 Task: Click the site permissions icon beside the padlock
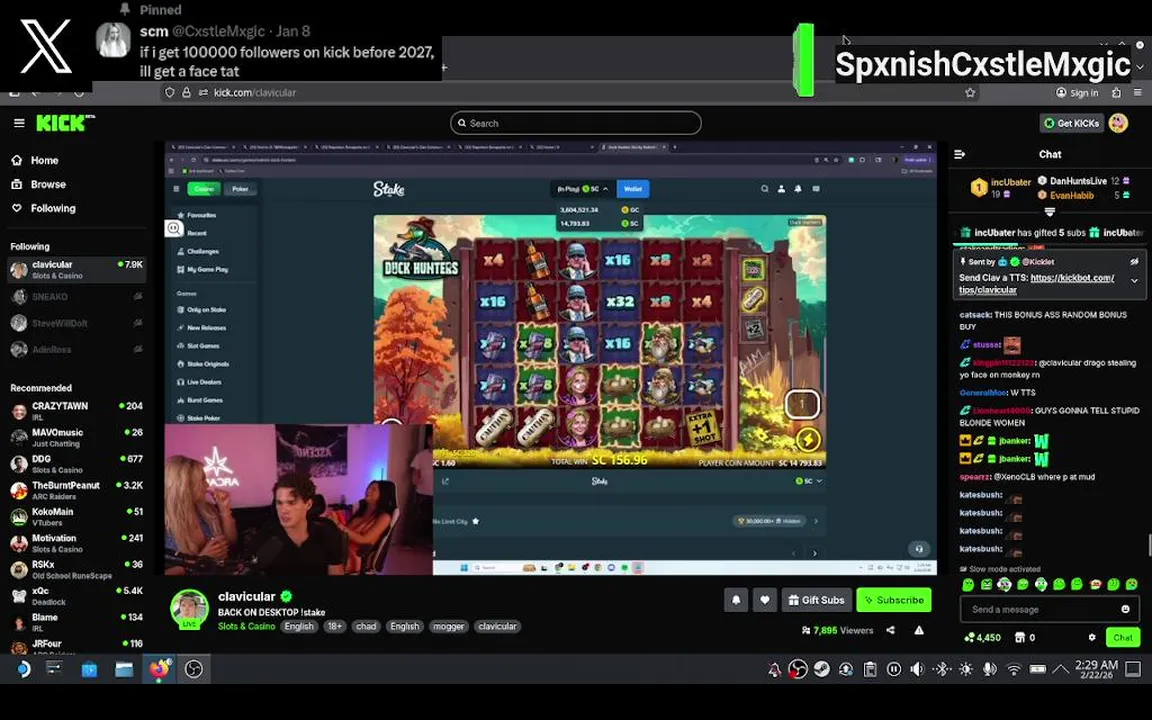click(203, 93)
